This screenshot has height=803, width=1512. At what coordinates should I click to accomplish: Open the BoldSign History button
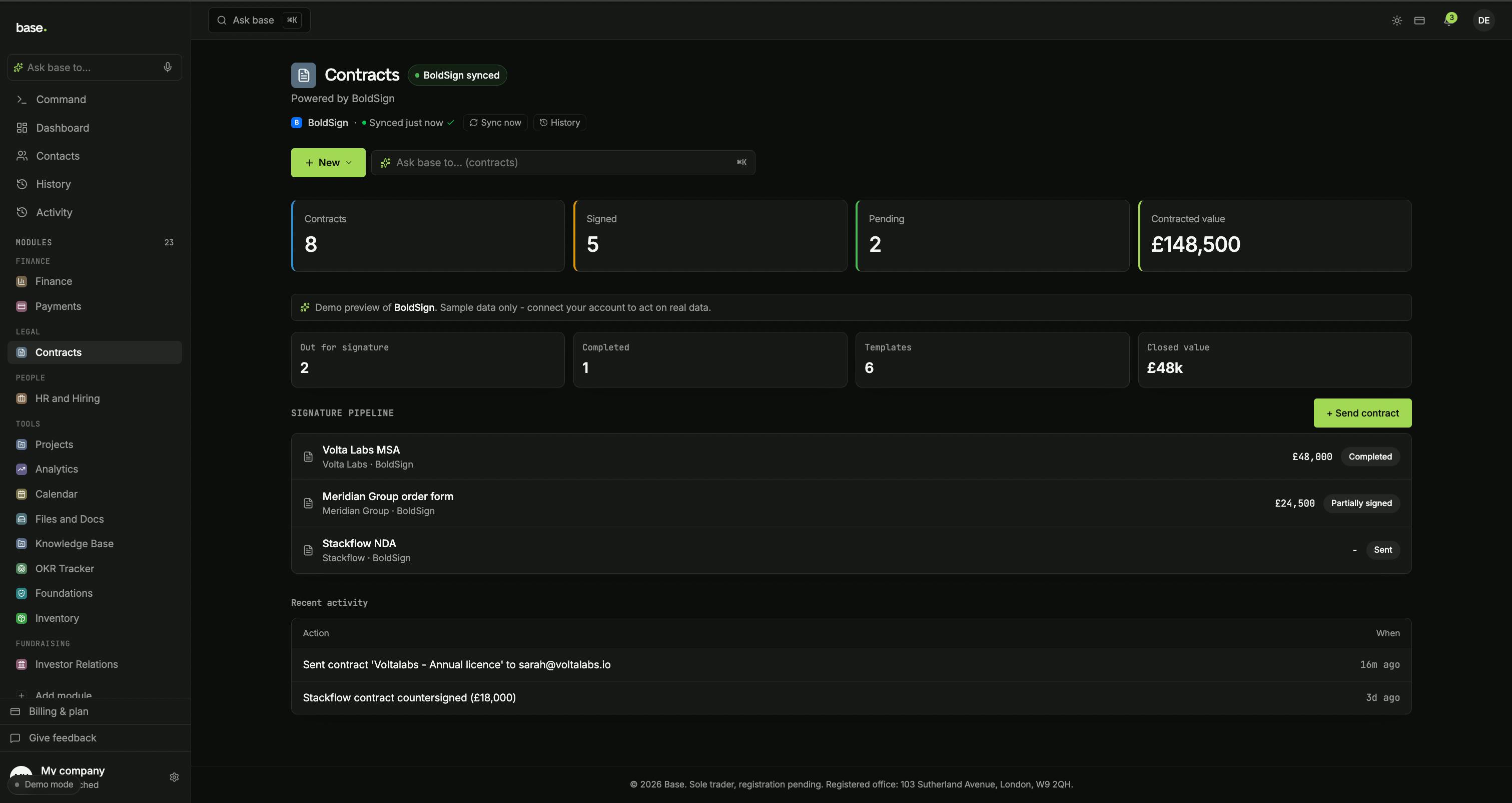point(559,123)
